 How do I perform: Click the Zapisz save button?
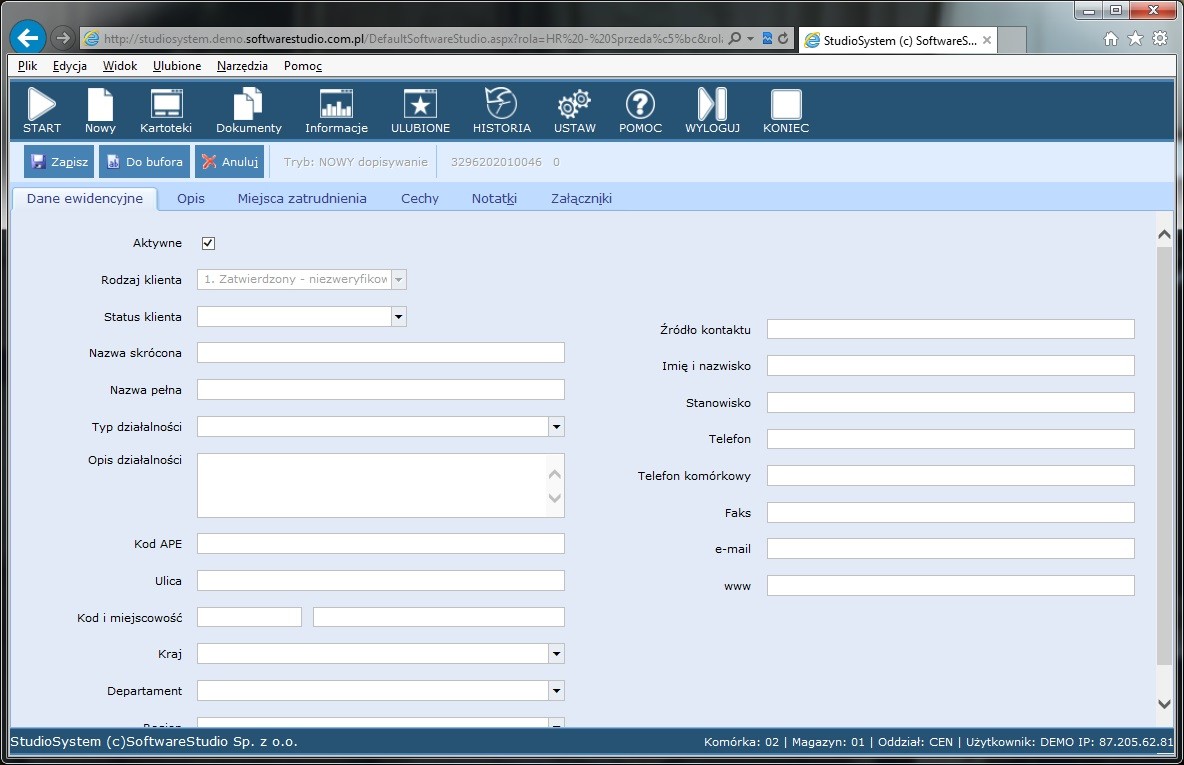click(x=59, y=162)
